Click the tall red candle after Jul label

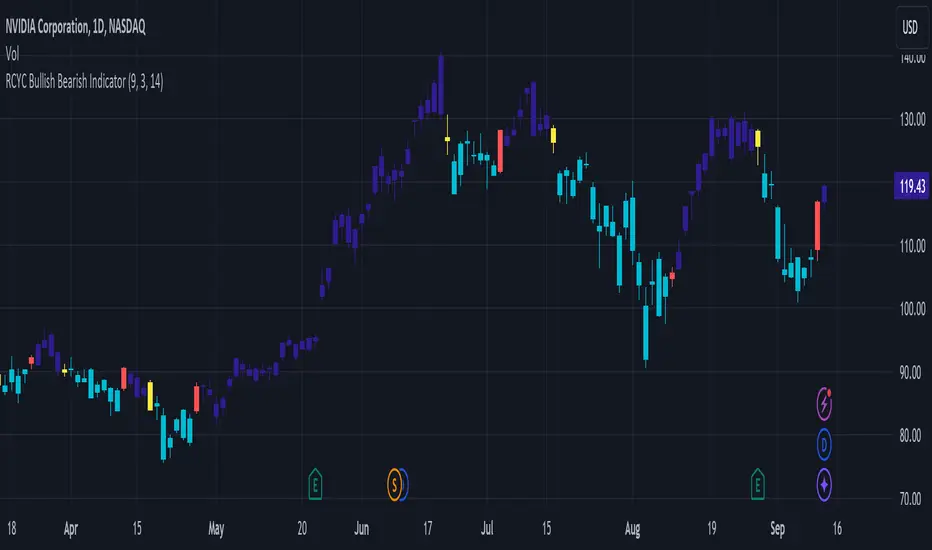coord(500,152)
